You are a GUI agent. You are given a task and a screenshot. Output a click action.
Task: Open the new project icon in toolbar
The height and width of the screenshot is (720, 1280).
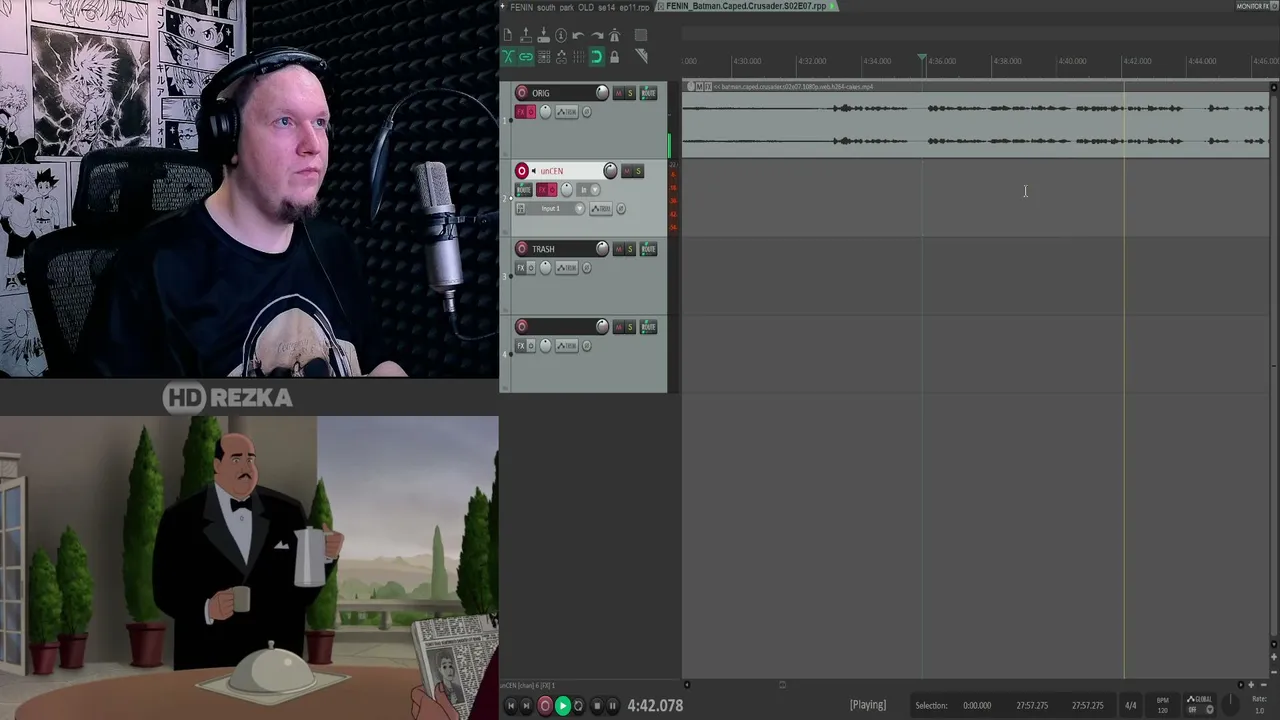508,35
